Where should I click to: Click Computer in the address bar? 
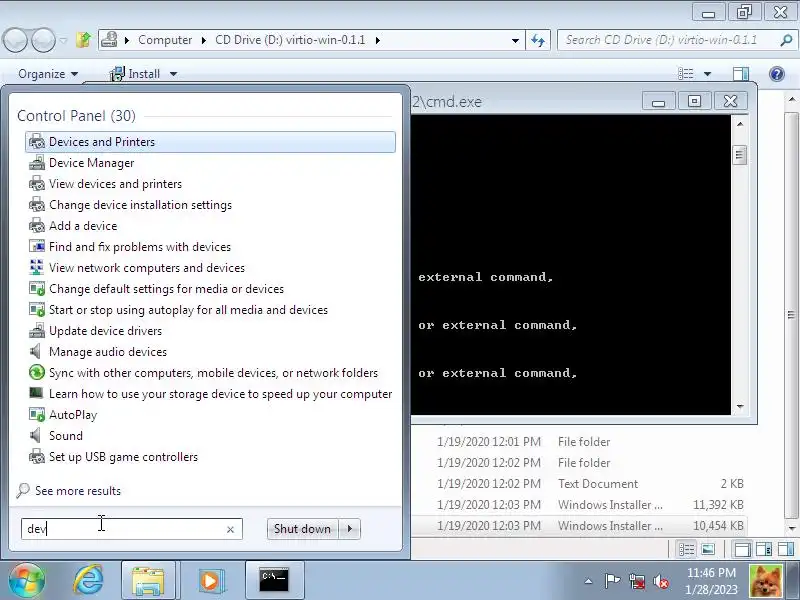[165, 40]
